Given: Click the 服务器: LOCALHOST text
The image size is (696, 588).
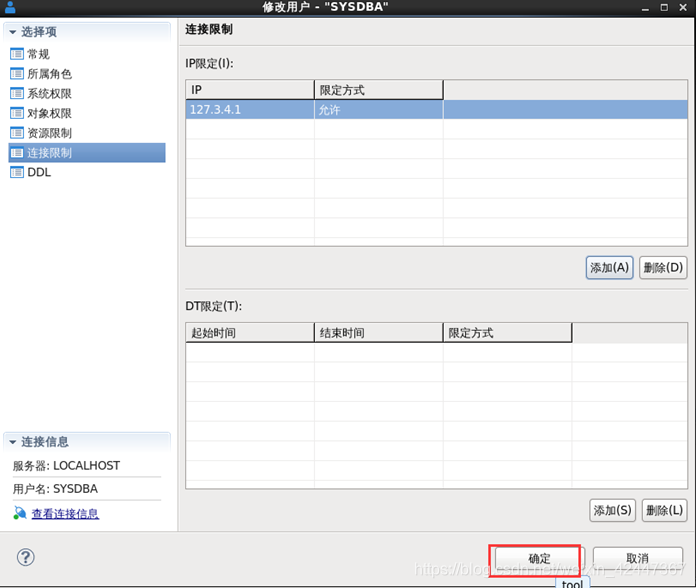Looking at the screenshot, I should [x=66, y=466].
